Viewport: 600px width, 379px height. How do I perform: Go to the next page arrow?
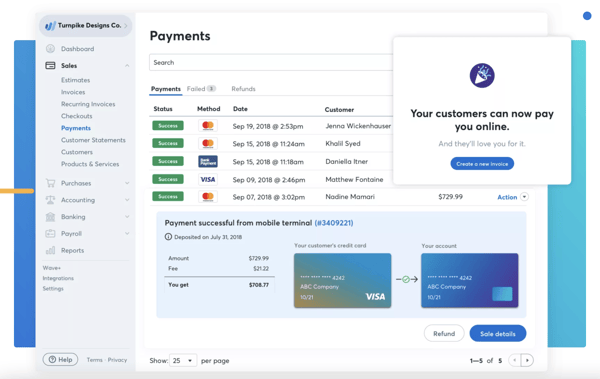(x=527, y=360)
